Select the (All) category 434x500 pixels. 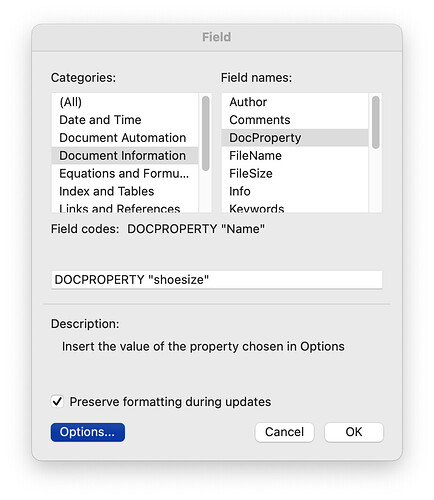(125, 102)
